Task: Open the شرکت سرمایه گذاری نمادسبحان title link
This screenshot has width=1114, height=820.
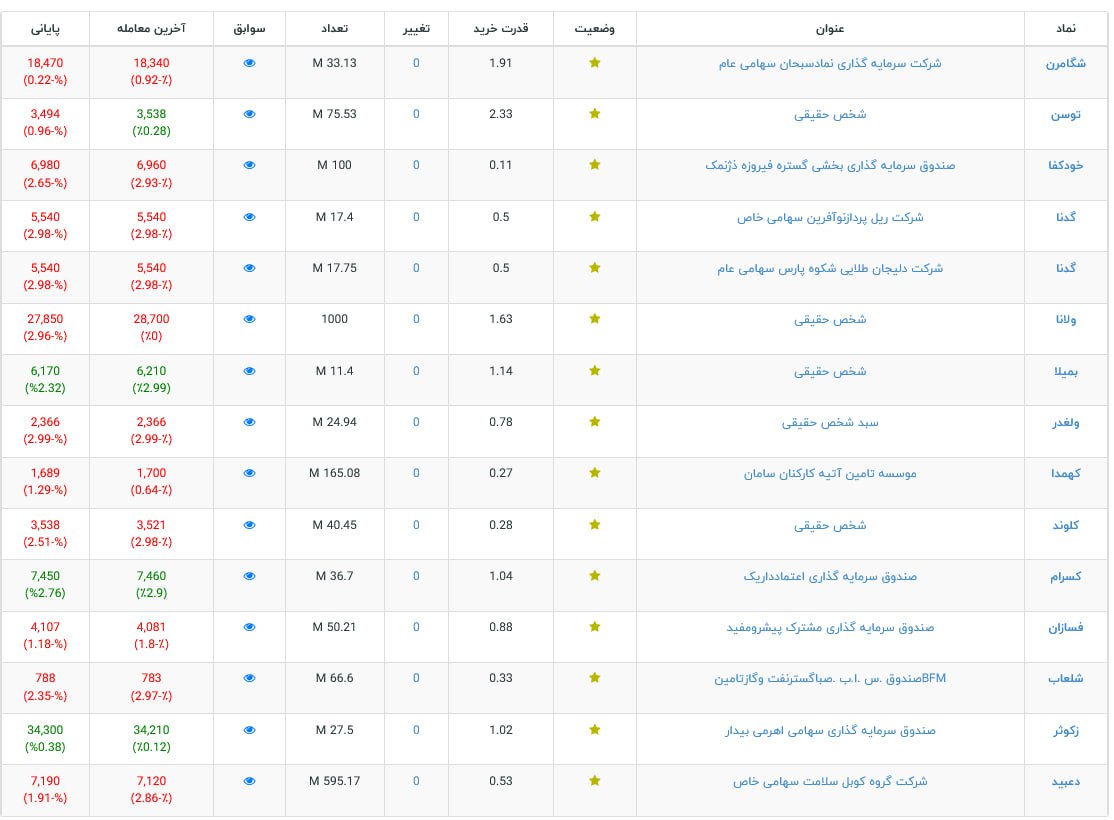Action: click(830, 63)
